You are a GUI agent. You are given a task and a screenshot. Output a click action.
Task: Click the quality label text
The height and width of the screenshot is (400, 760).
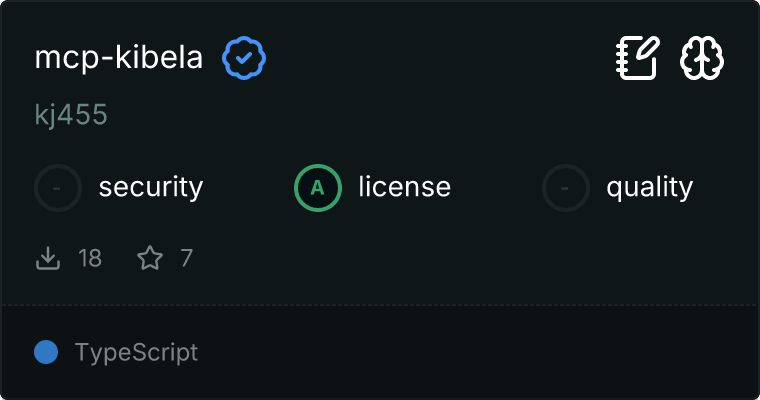pos(649,187)
